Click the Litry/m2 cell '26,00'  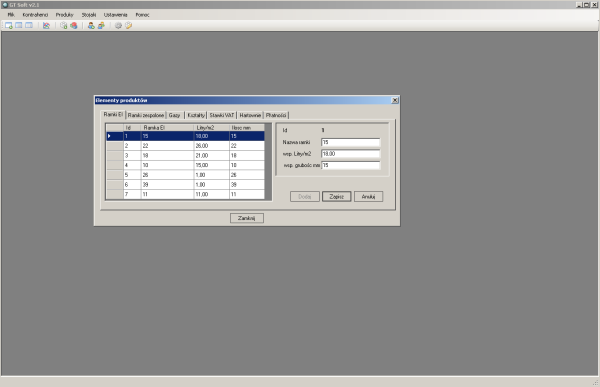click(x=212, y=146)
